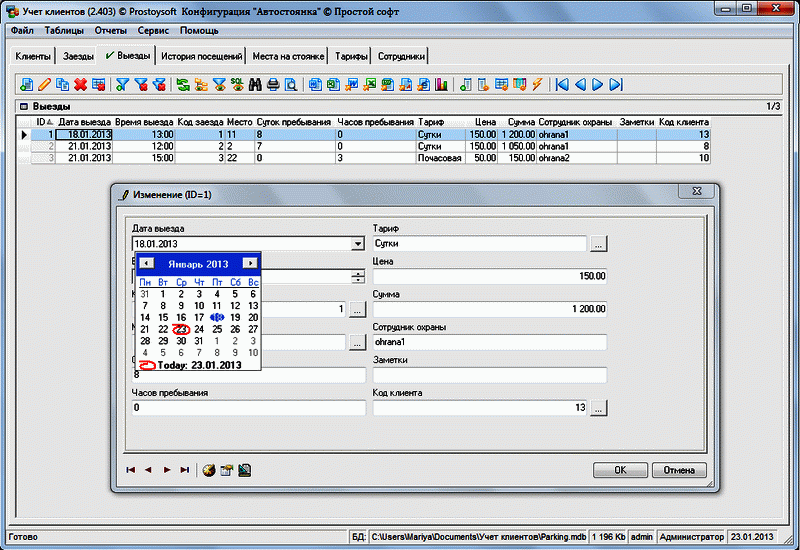Click the add new record icon

(27, 85)
